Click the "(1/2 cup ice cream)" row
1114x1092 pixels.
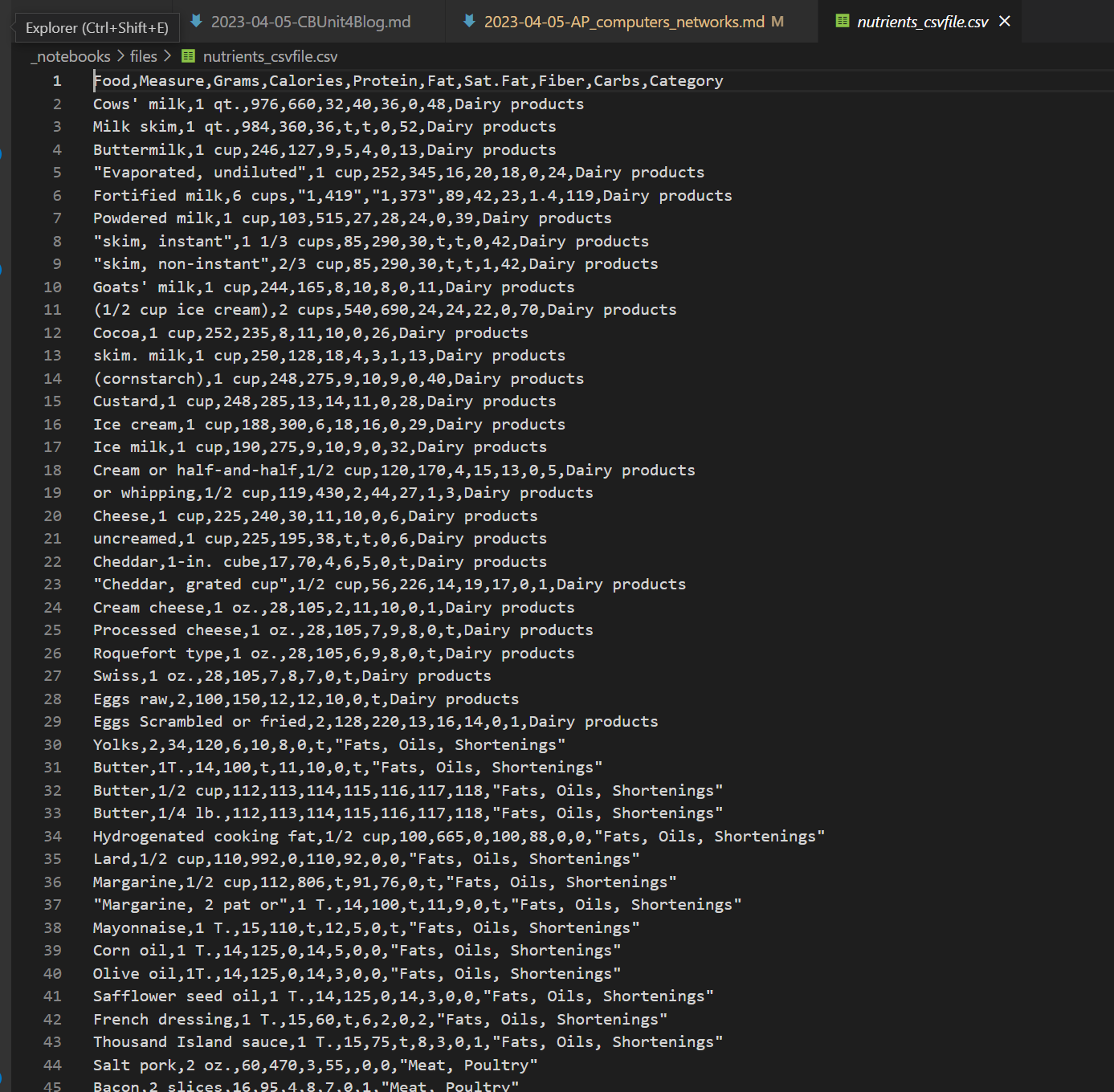[x=385, y=310]
